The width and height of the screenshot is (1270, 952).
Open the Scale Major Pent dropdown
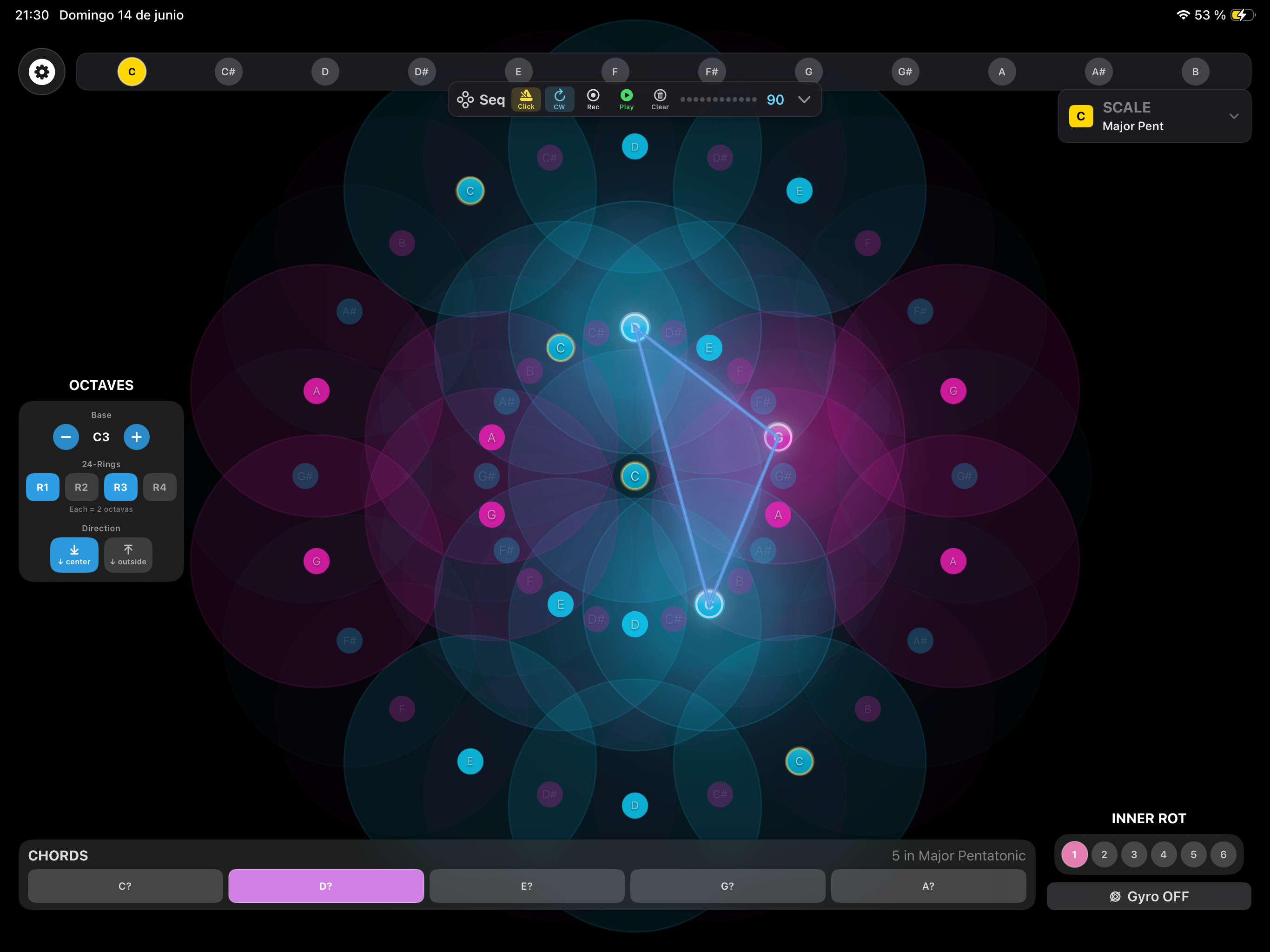(x=1154, y=116)
